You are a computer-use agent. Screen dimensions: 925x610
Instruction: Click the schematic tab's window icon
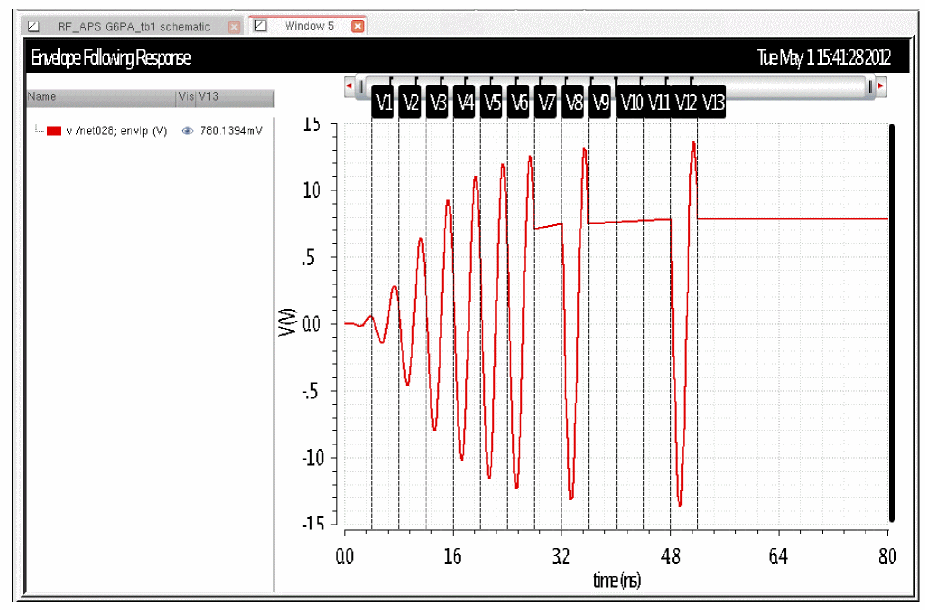(x=34, y=26)
